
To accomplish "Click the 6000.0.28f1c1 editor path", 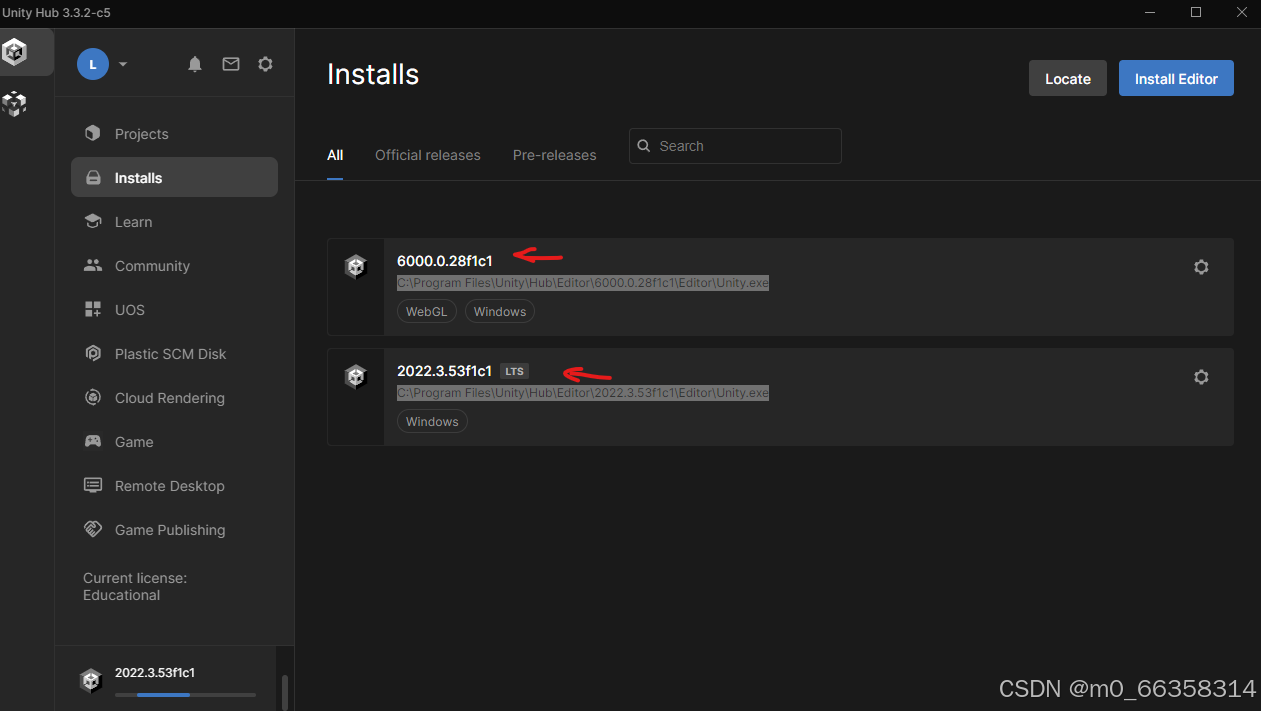I will click(583, 283).
